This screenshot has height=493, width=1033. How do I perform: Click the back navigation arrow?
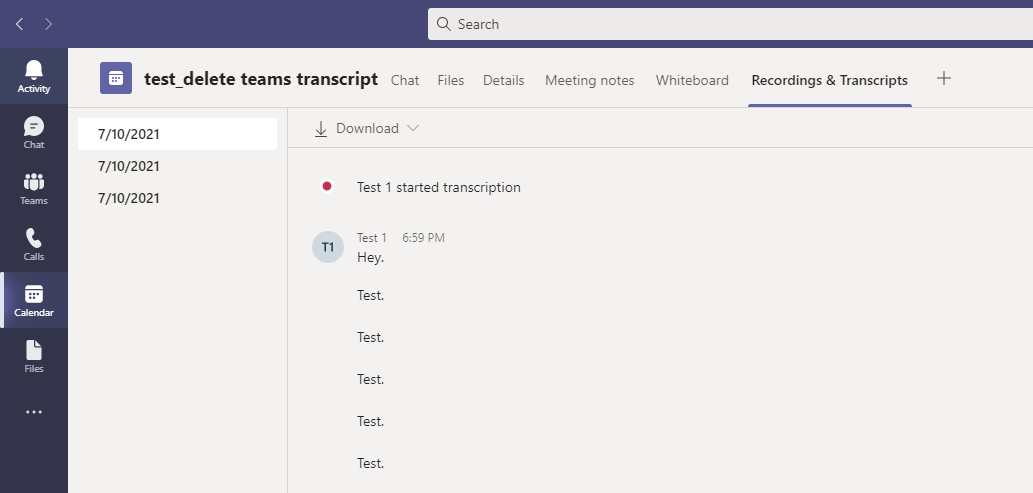[x=20, y=24]
